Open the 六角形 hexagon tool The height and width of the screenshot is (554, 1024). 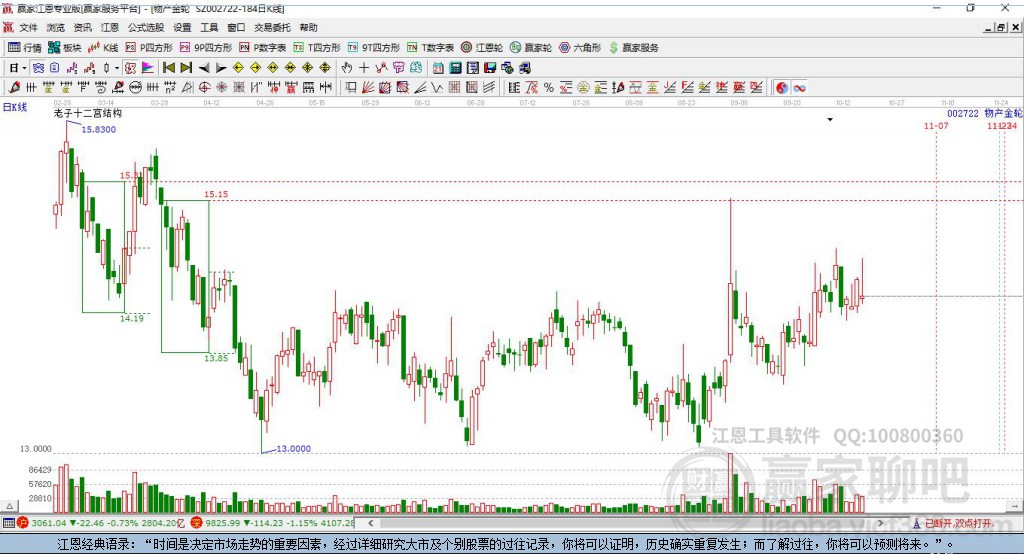coord(580,48)
